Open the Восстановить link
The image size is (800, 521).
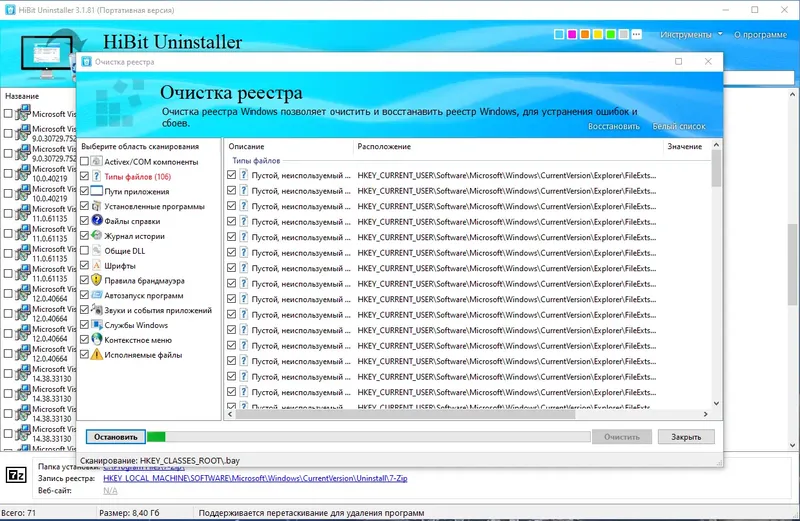[613, 126]
